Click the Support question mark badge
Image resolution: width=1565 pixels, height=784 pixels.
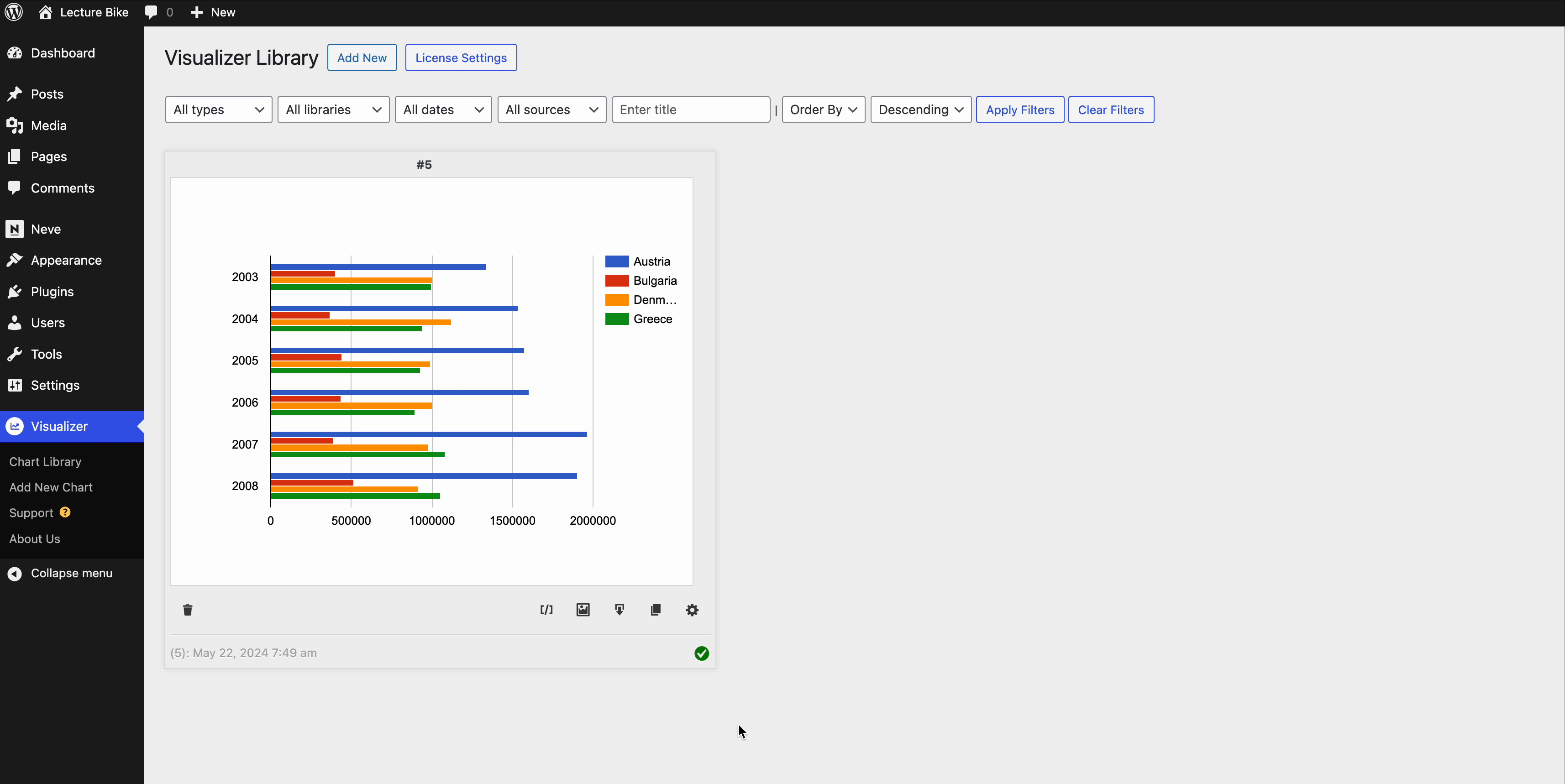pos(65,512)
